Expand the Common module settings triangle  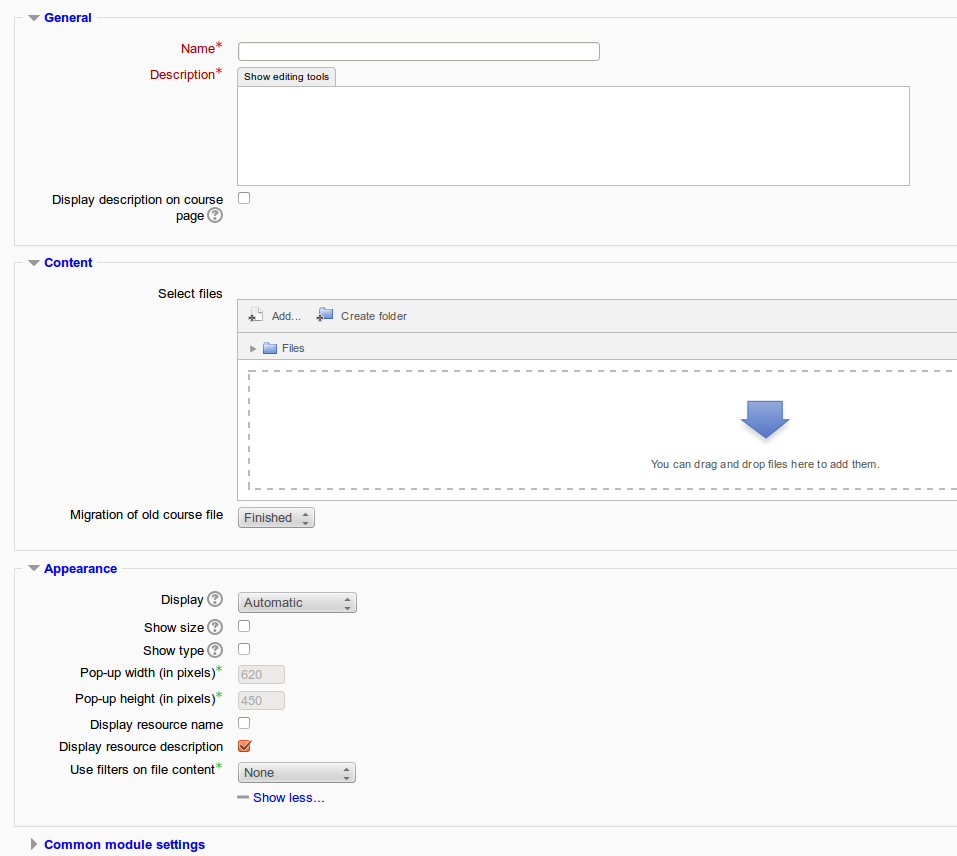pos(34,844)
